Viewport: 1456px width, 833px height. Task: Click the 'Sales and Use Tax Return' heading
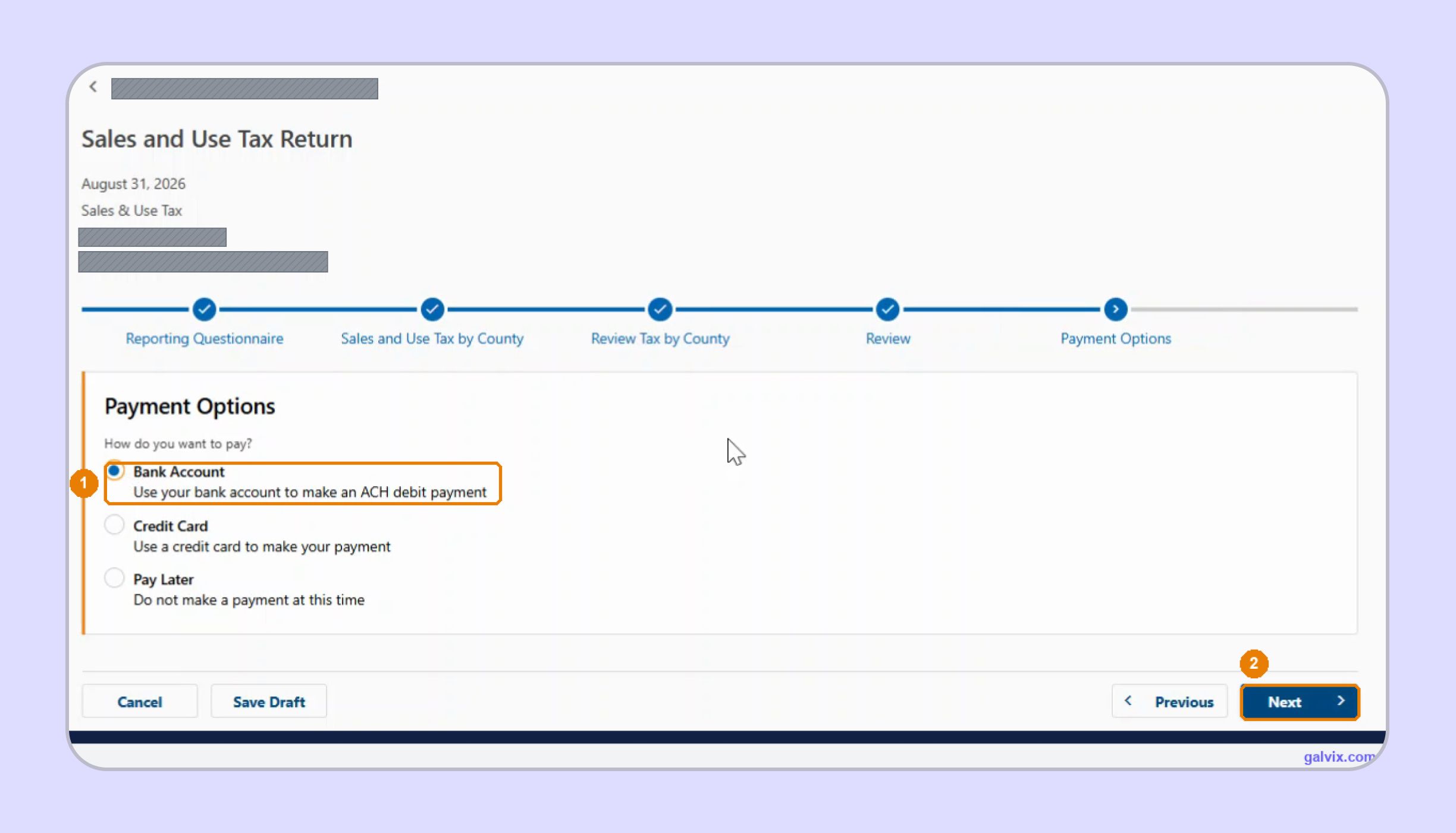pos(217,139)
